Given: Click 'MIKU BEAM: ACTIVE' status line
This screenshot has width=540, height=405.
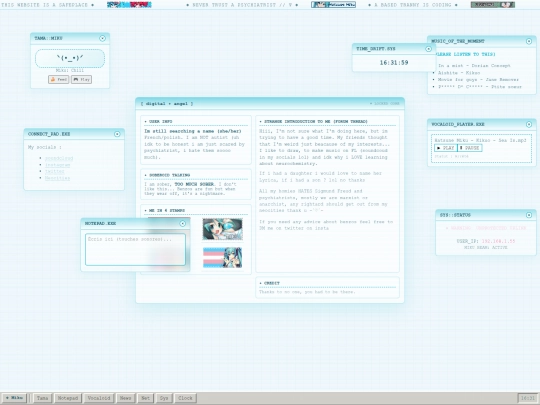Looking at the screenshot, I should click(x=486, y=248).
